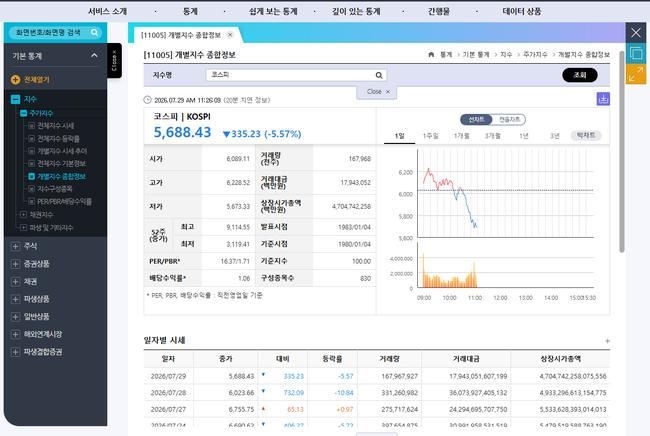Select the 1년 chart period tab

pos(524,136)
